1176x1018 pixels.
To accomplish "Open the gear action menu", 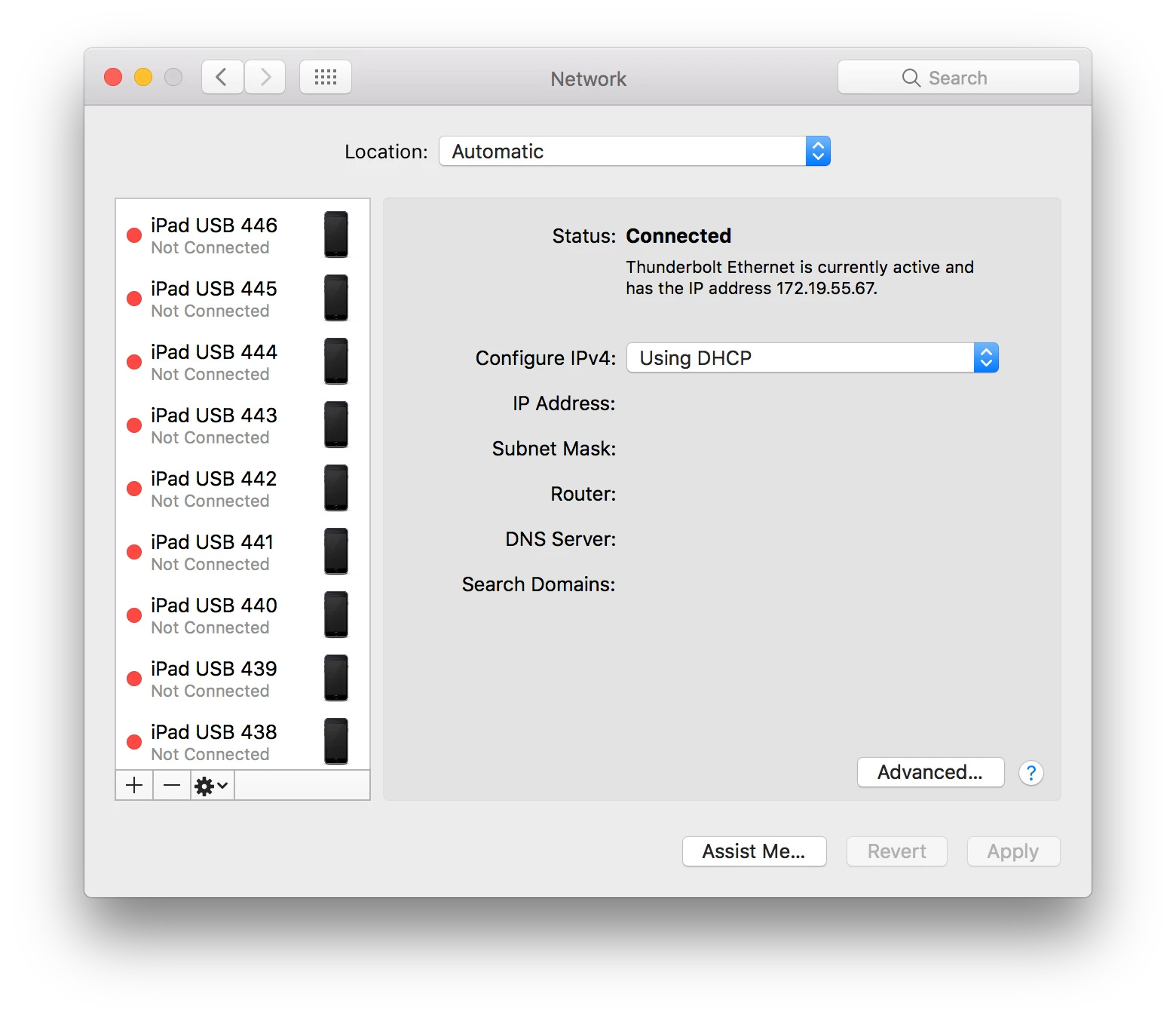I will tap(212, 785).
